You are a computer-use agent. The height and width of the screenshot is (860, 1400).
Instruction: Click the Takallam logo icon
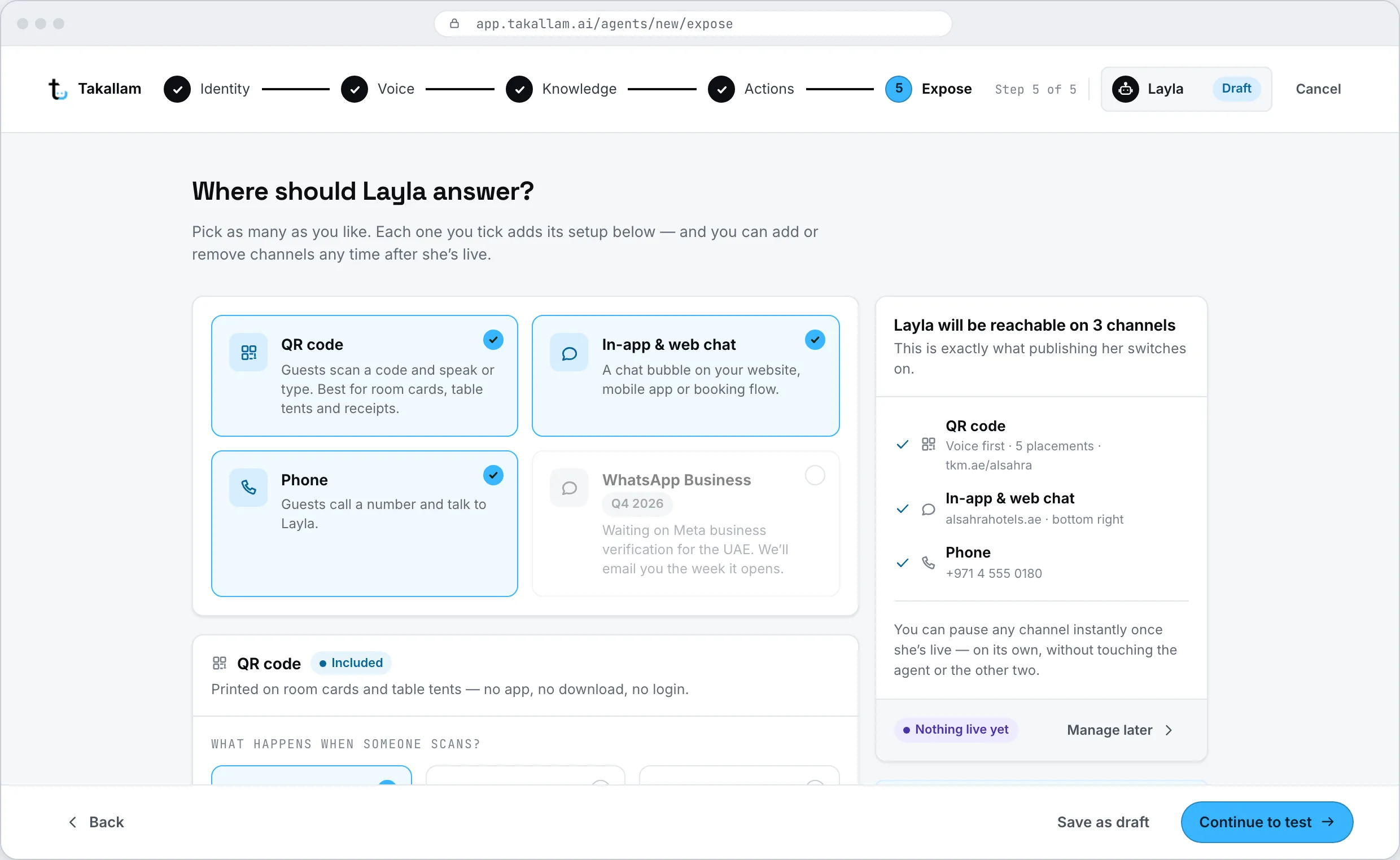pos(58,89)
